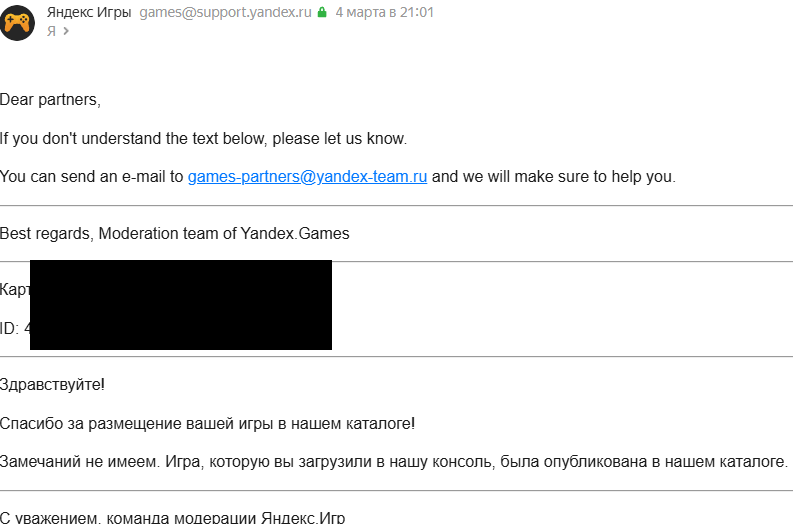Click 'You can send an e-mail to' text

click(x=92, y=177)
